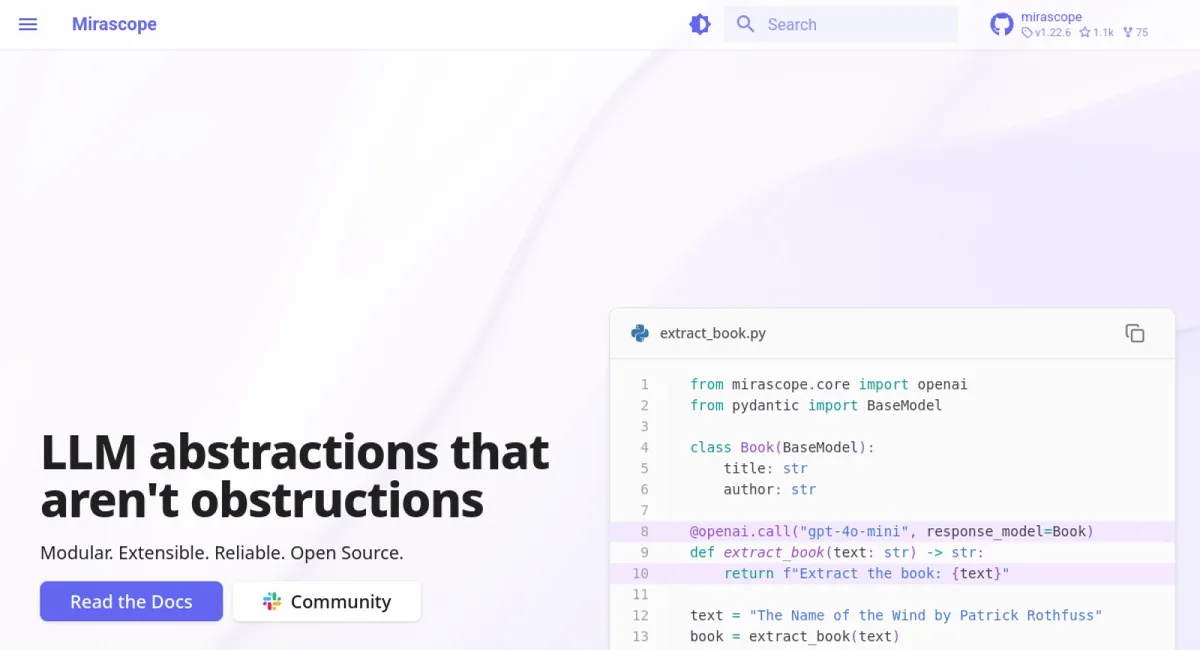This screenshot has height=650, width=1200.
Task: Click code line 'text = "The Name of the Wind'
Action: (896, 615)
